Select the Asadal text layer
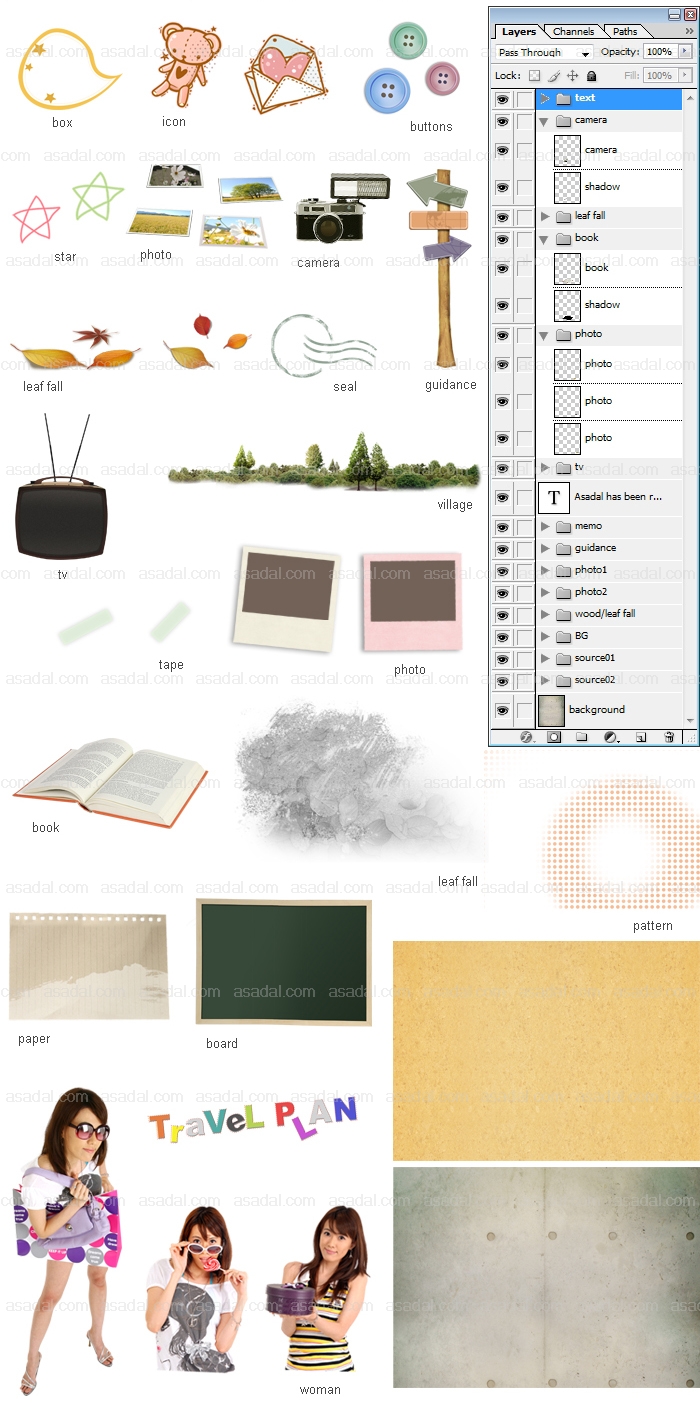700x1403 pixels. 617,497
